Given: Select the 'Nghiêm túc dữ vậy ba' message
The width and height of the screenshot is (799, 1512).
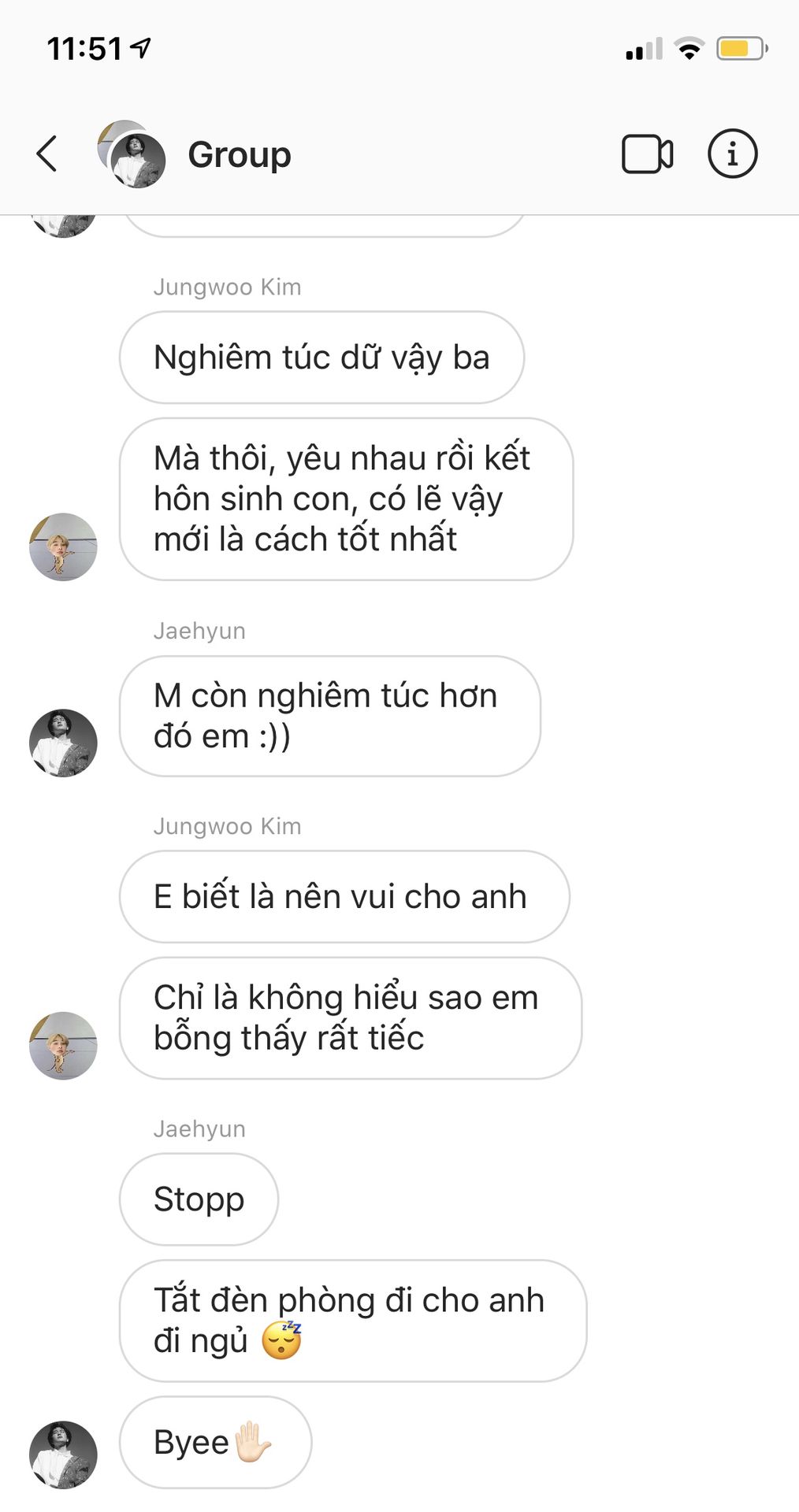Looking at the screenshot, I should [321, 358].
